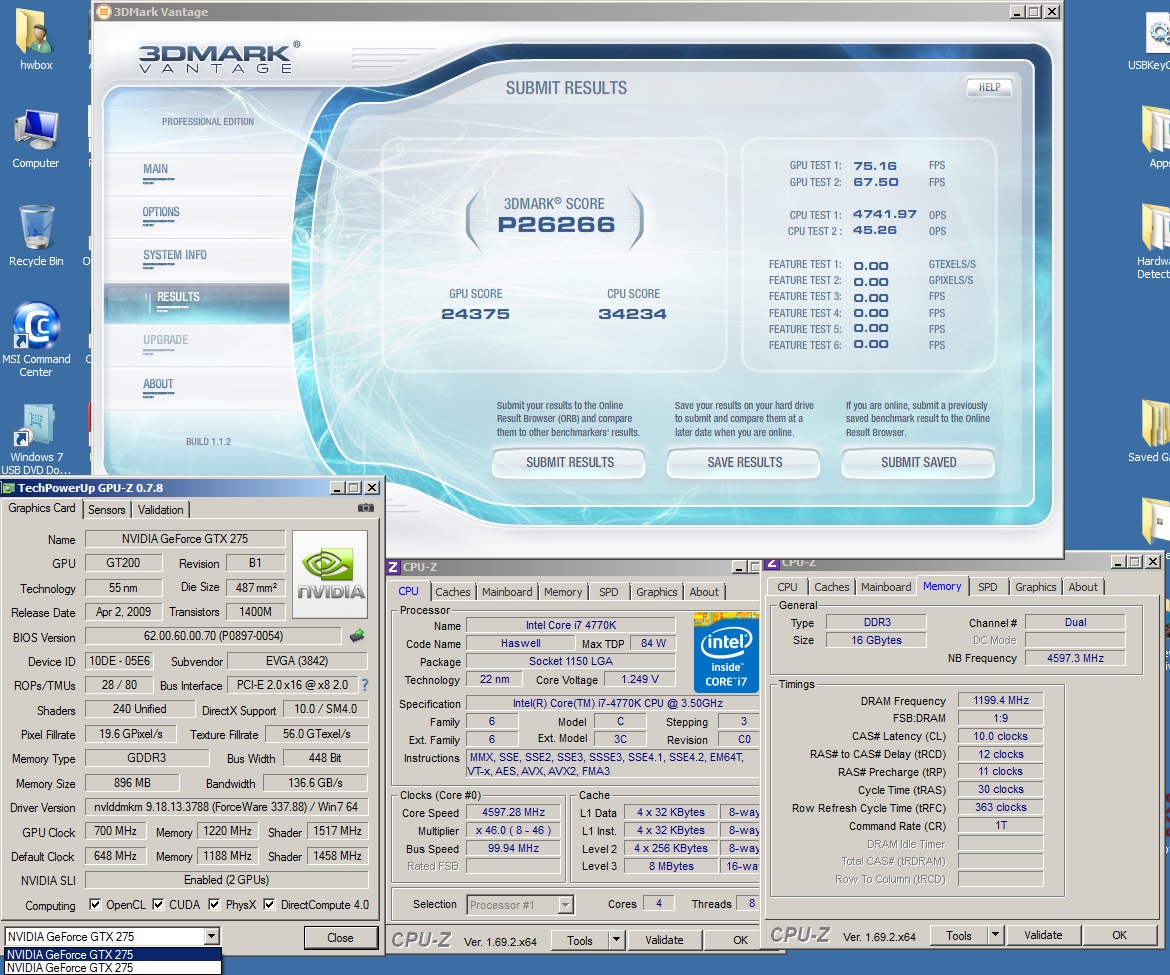Image resolution: width=1170 pixels, height=975 pixels.
Task: Open the hwbox desktop folder
Action: pos(35,39)
